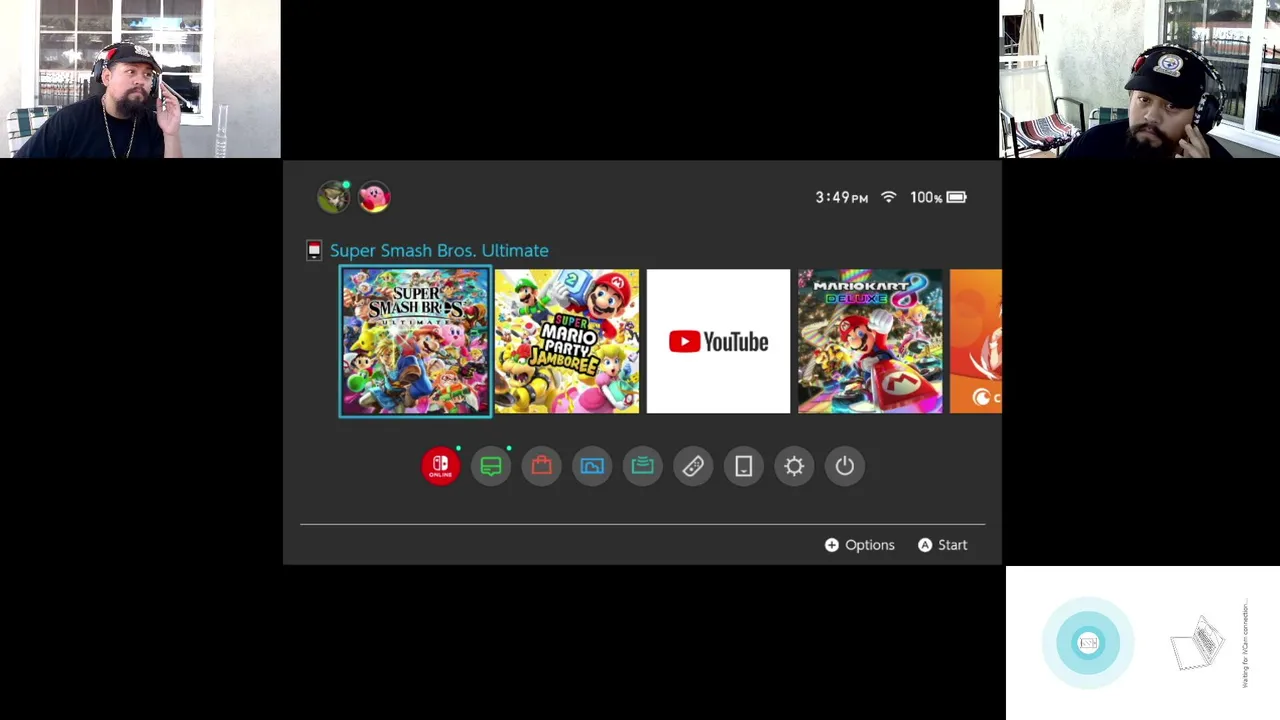
Task: Open the blue Album icon
Action: point(592,466)
